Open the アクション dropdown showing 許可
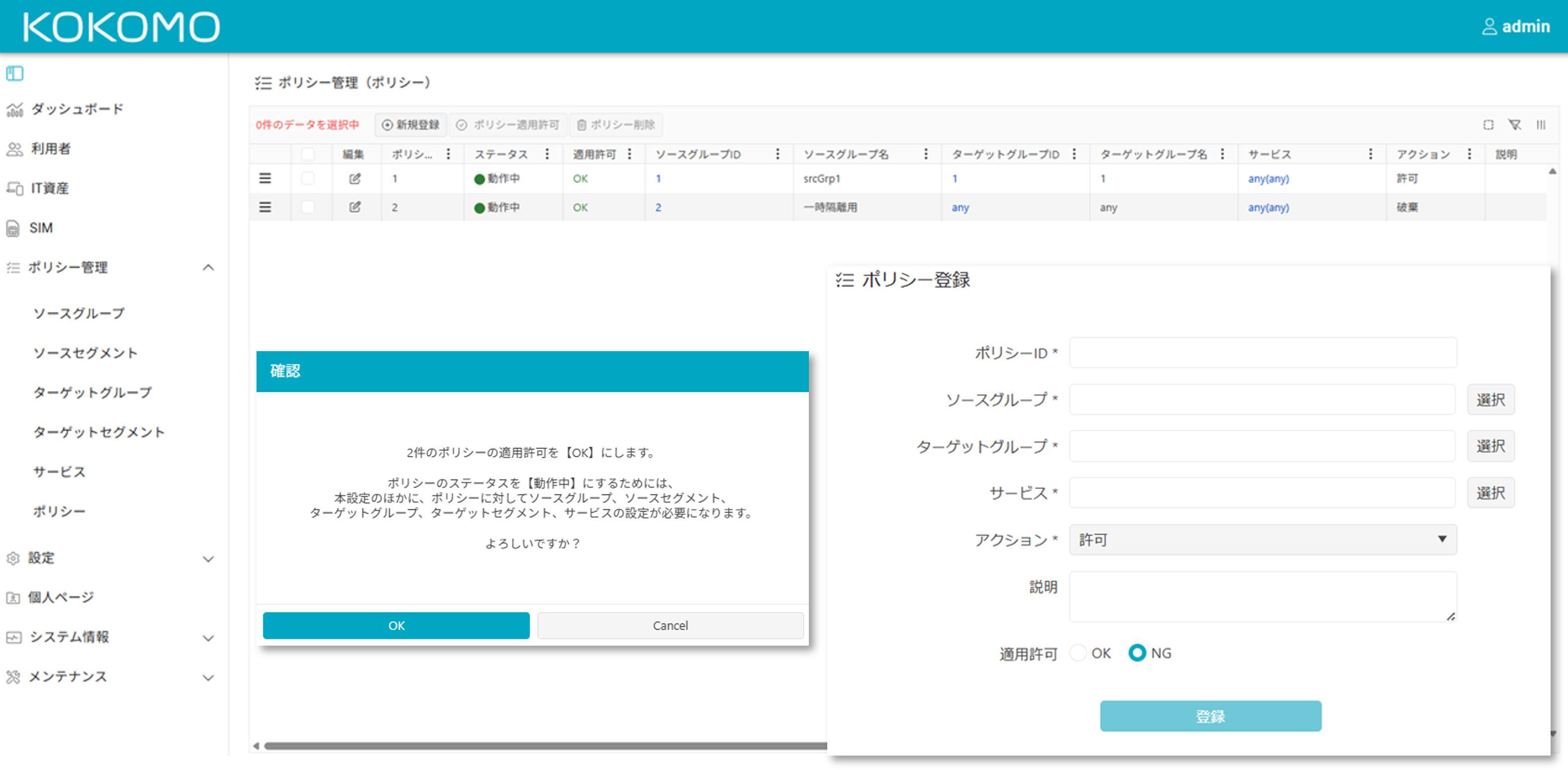The height and width of the screenshot is (770, 1568). coord(1261,540)
